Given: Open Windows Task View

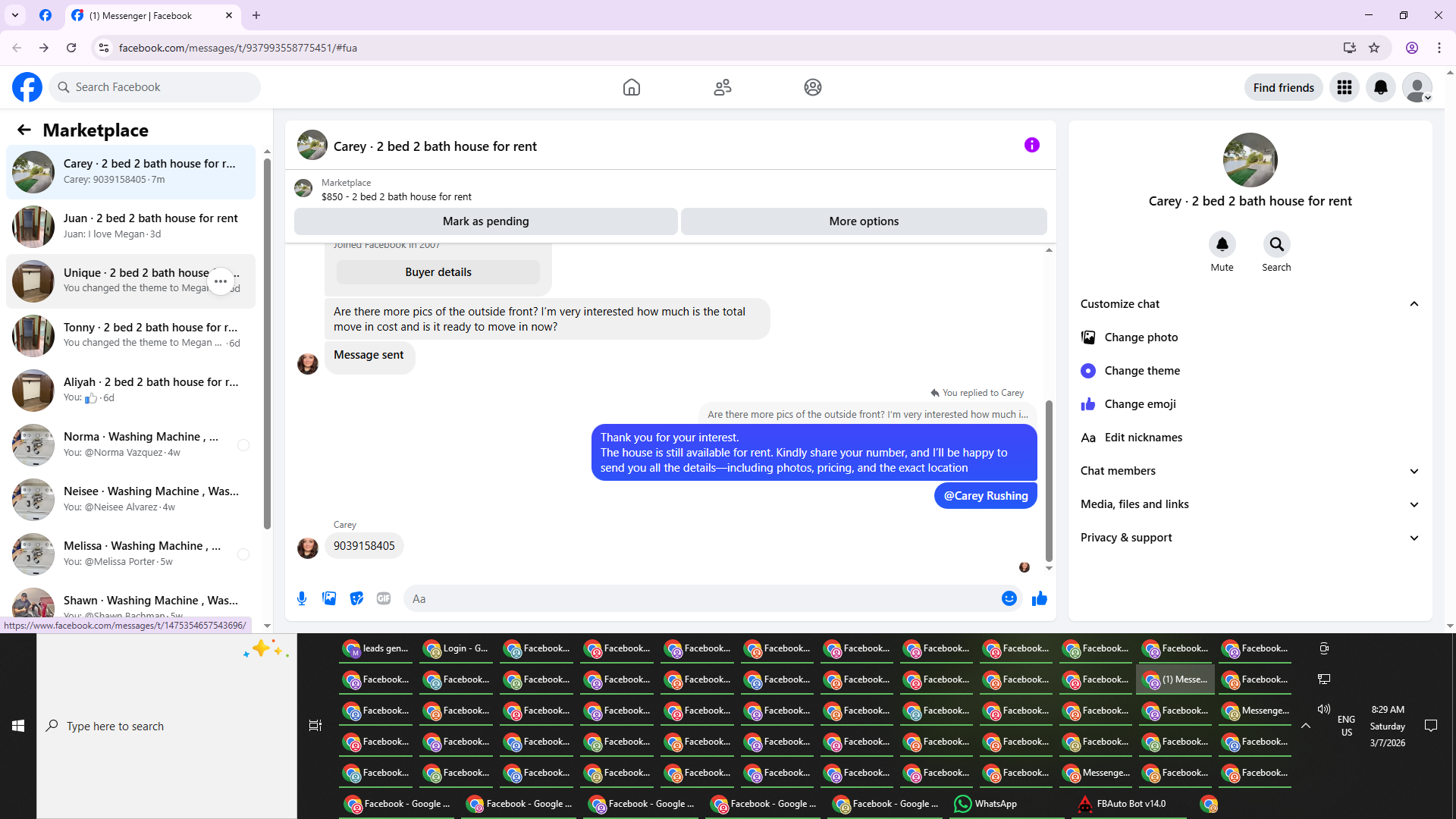Looking at the screenshot, I should click(315, 726).
